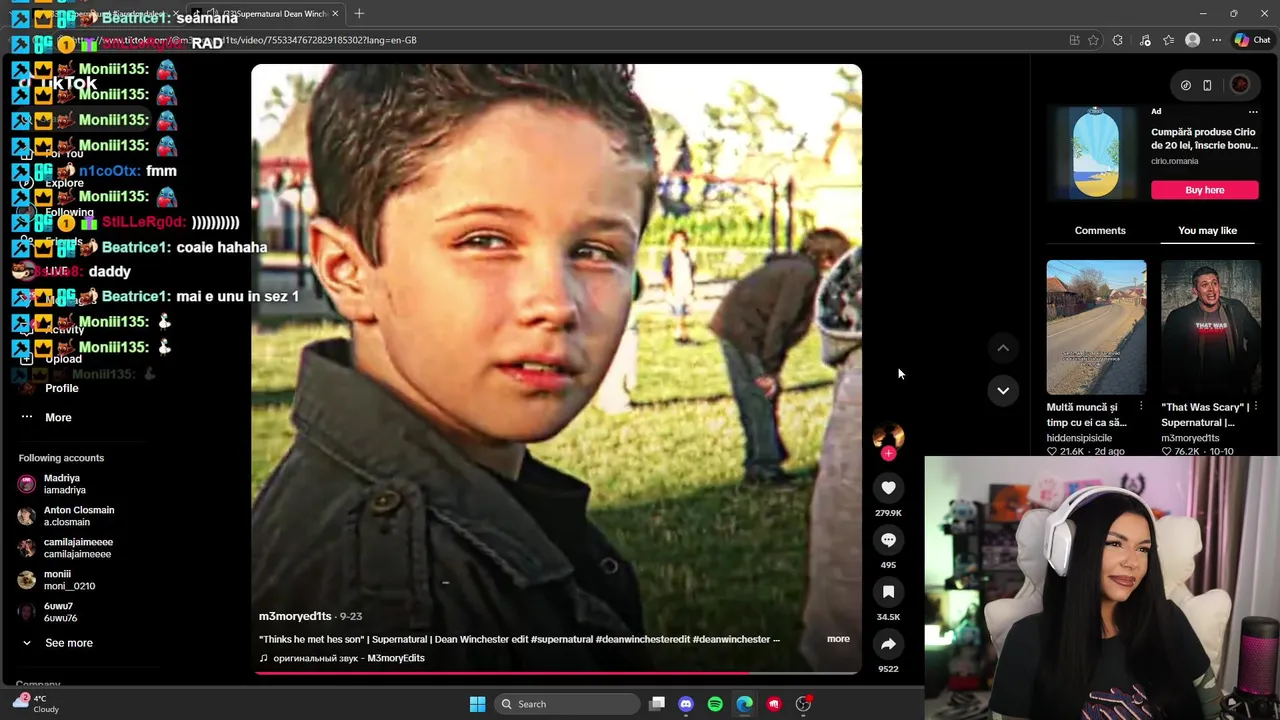Open weather widget showing 4°C Cloudy
Image resolution: width=1280 pixels, height=720 pixels.
36,704
